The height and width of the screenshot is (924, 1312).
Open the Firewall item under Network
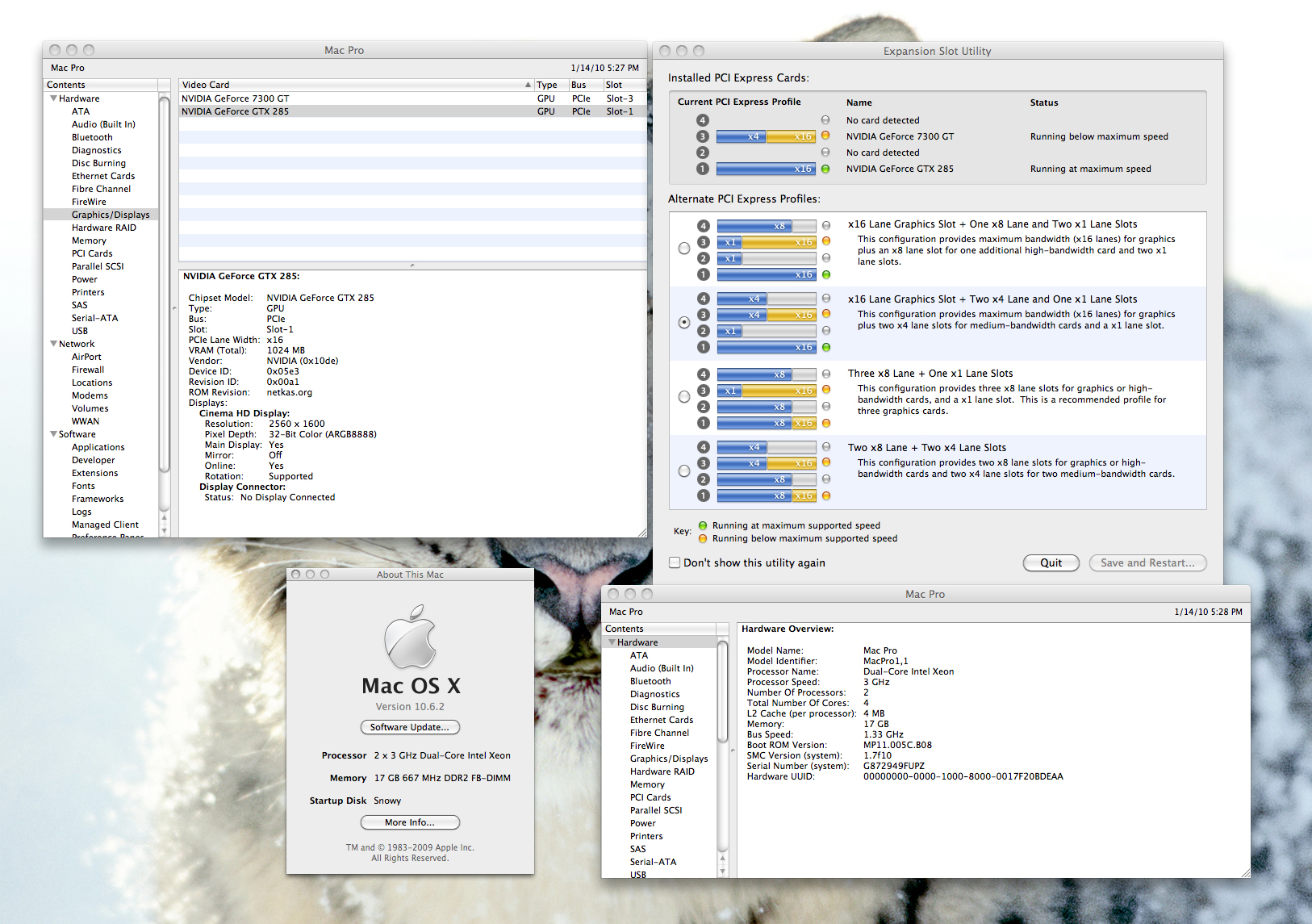[x=88, y=370]
